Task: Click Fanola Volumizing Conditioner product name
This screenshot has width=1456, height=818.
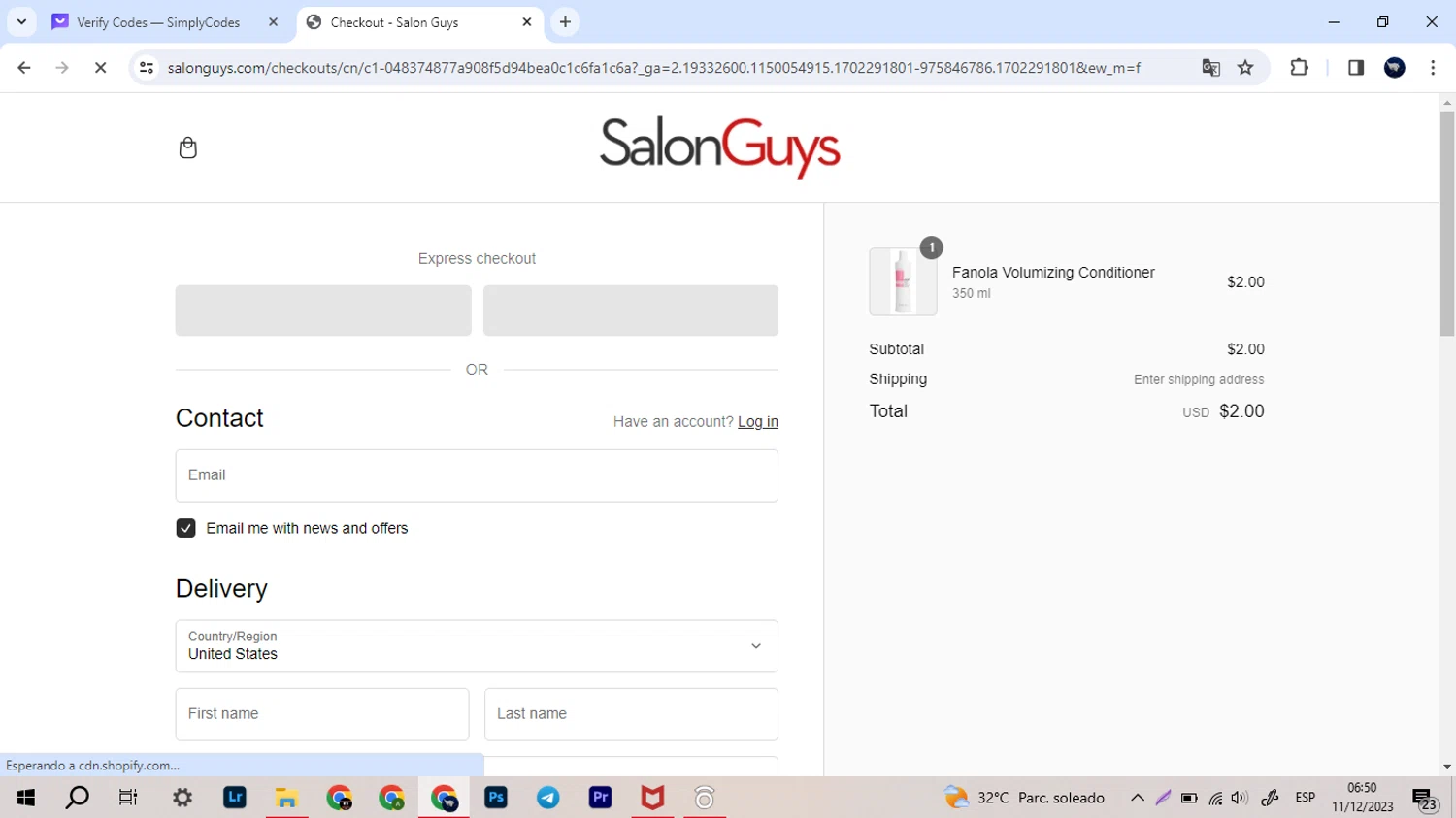Action: pyautogui.click(x=1053, y=273)
